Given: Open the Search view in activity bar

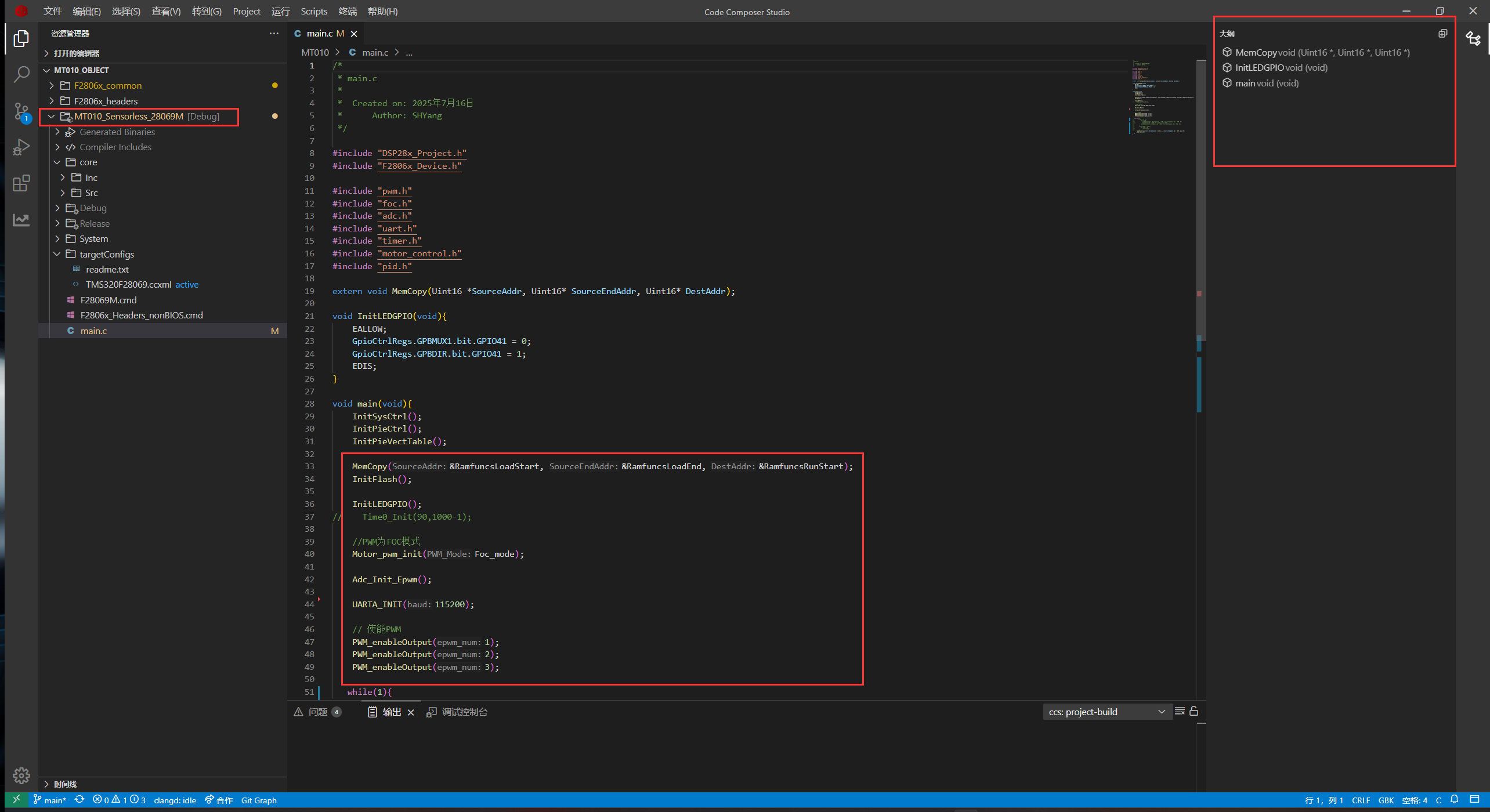Looking at the screenshot, I should pyautogui.click(x=21, y=74).
